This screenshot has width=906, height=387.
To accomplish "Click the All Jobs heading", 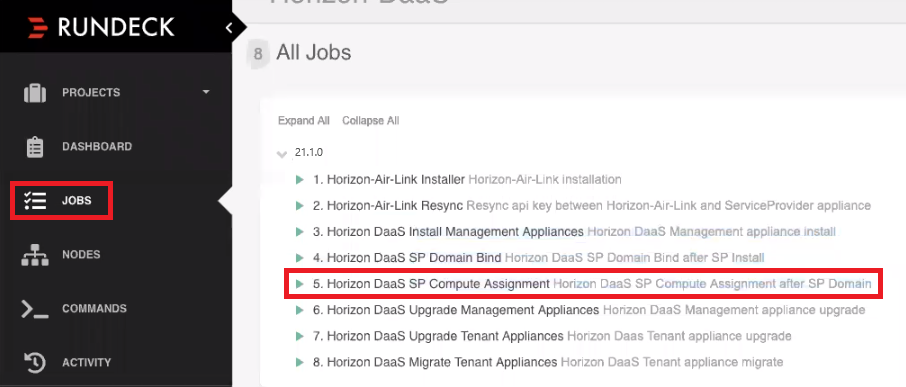I will click(314, 53).
